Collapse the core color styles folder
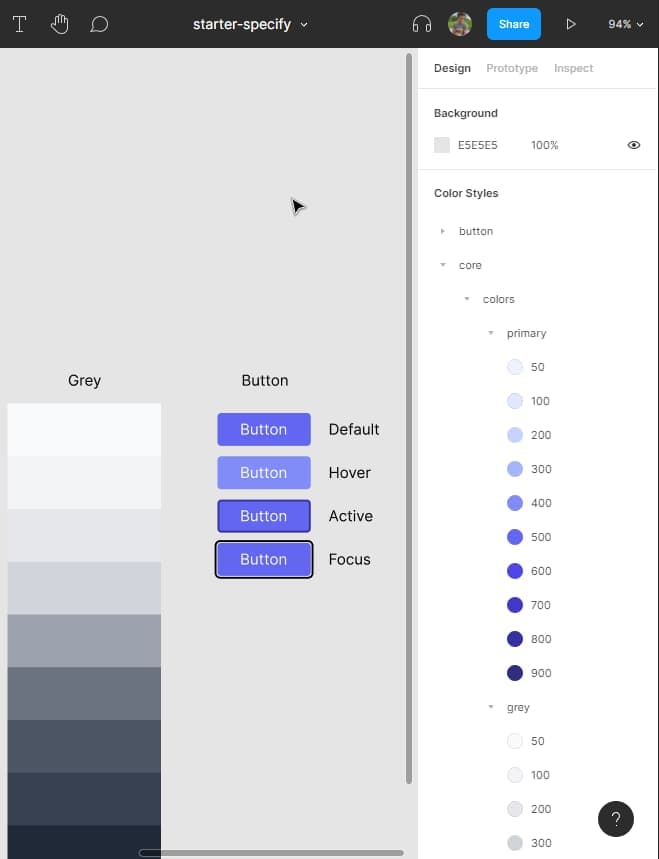The width and height of the screenshot is (659, 859). pyautogui.click(x=443, y=265)
